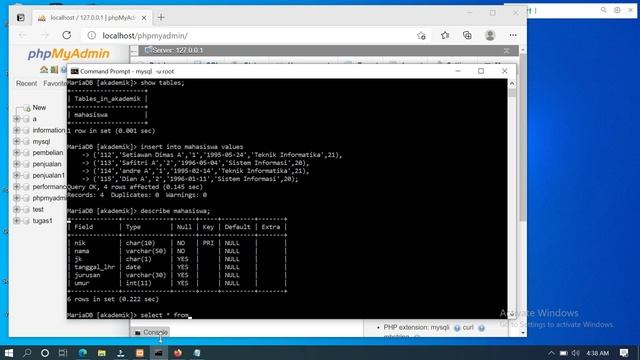This screenshot has width=640, height=360.
Task: Click the Command Prompt taskbar icon
Action: 158,353
